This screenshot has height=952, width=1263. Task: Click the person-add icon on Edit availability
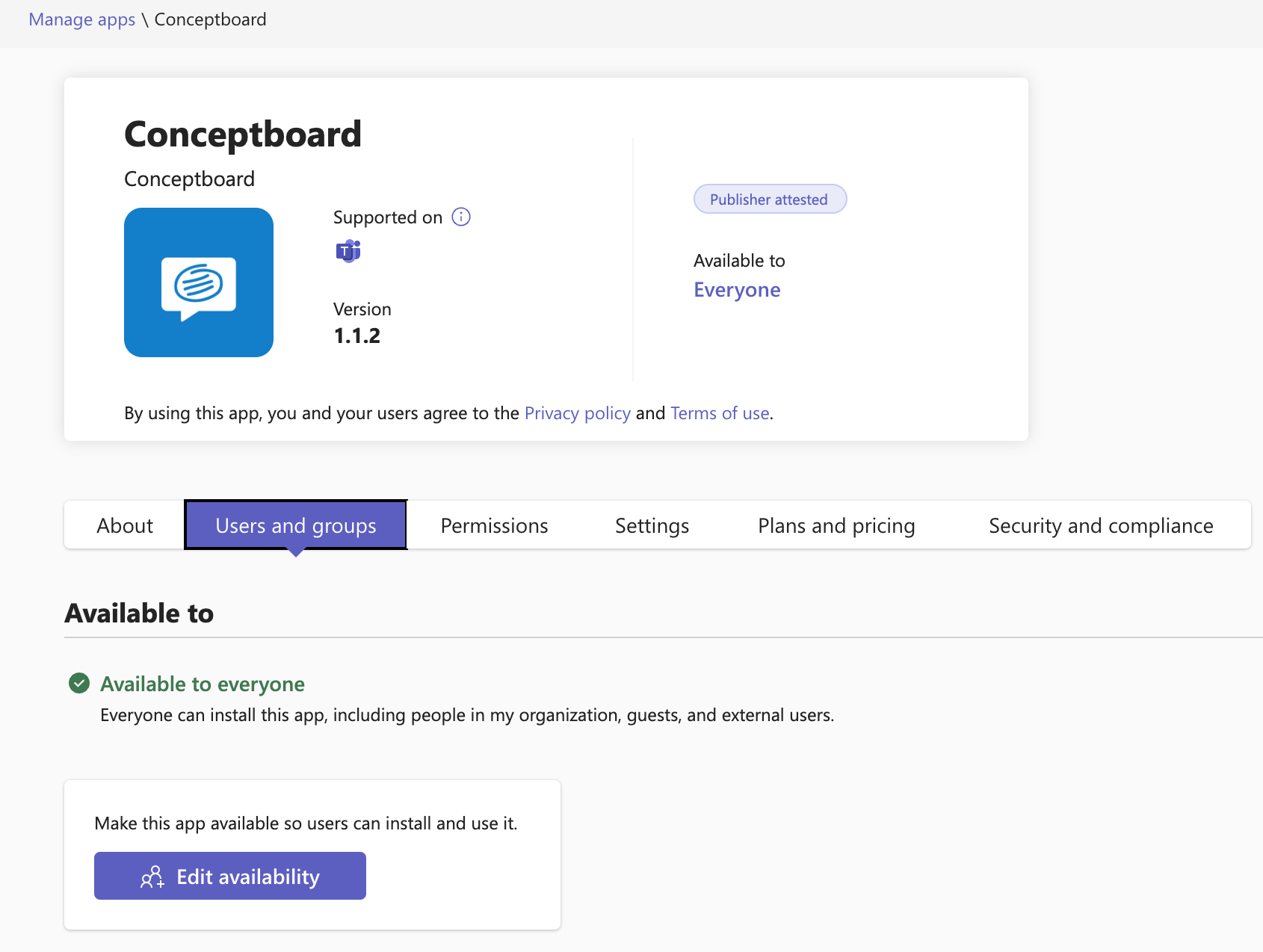tap(152, 876)
